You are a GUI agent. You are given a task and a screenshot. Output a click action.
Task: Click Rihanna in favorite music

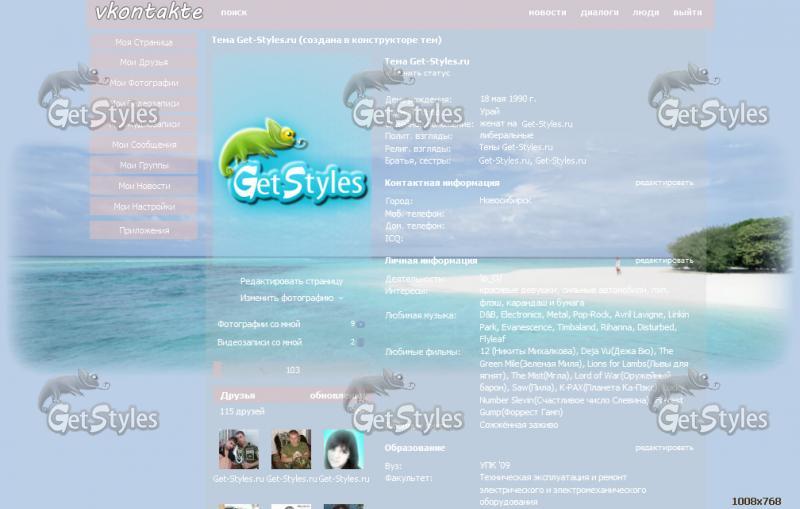coord(617,327)
